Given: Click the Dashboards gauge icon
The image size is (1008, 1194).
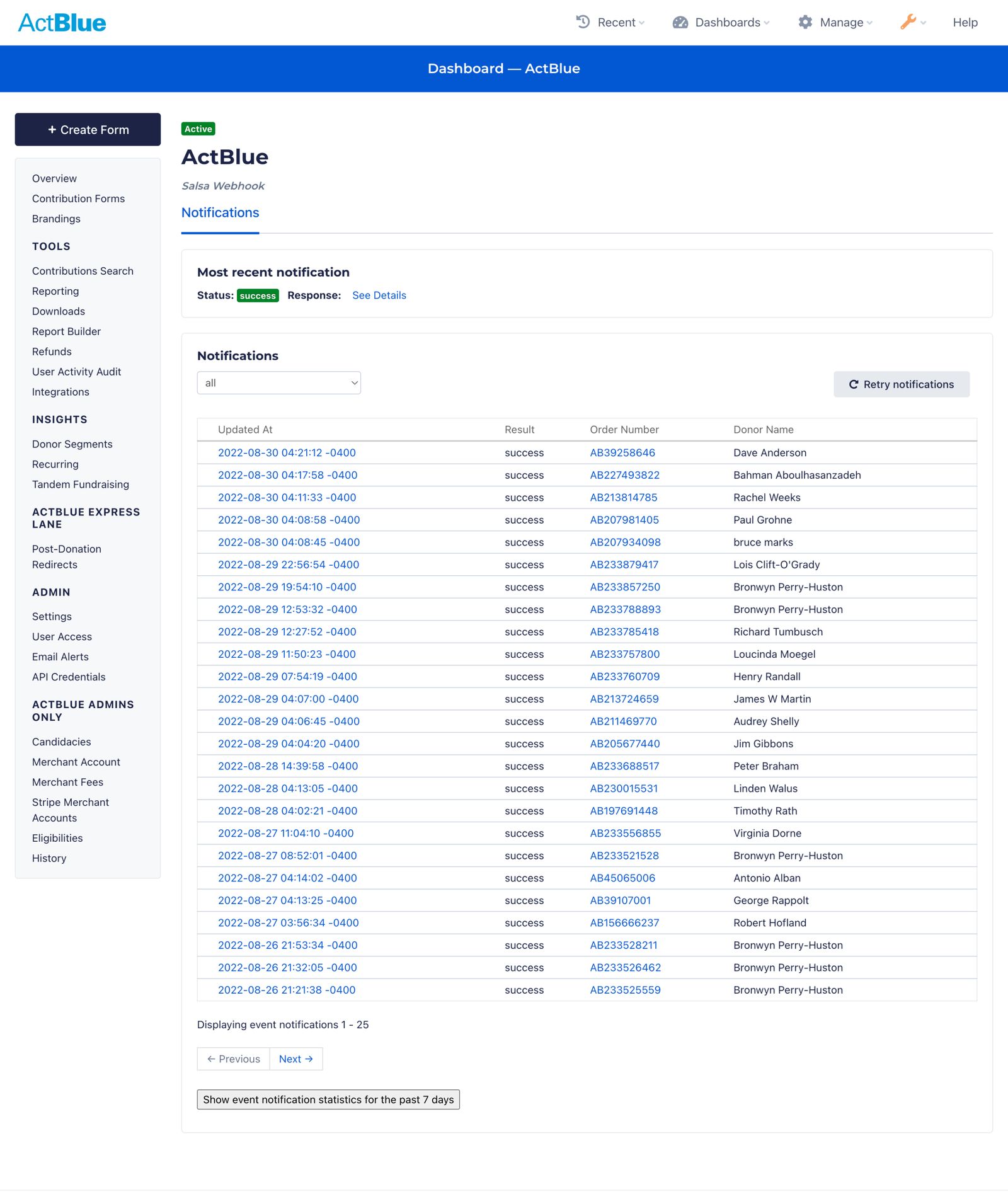Looking at the screenshot, I should coord(680,22).
